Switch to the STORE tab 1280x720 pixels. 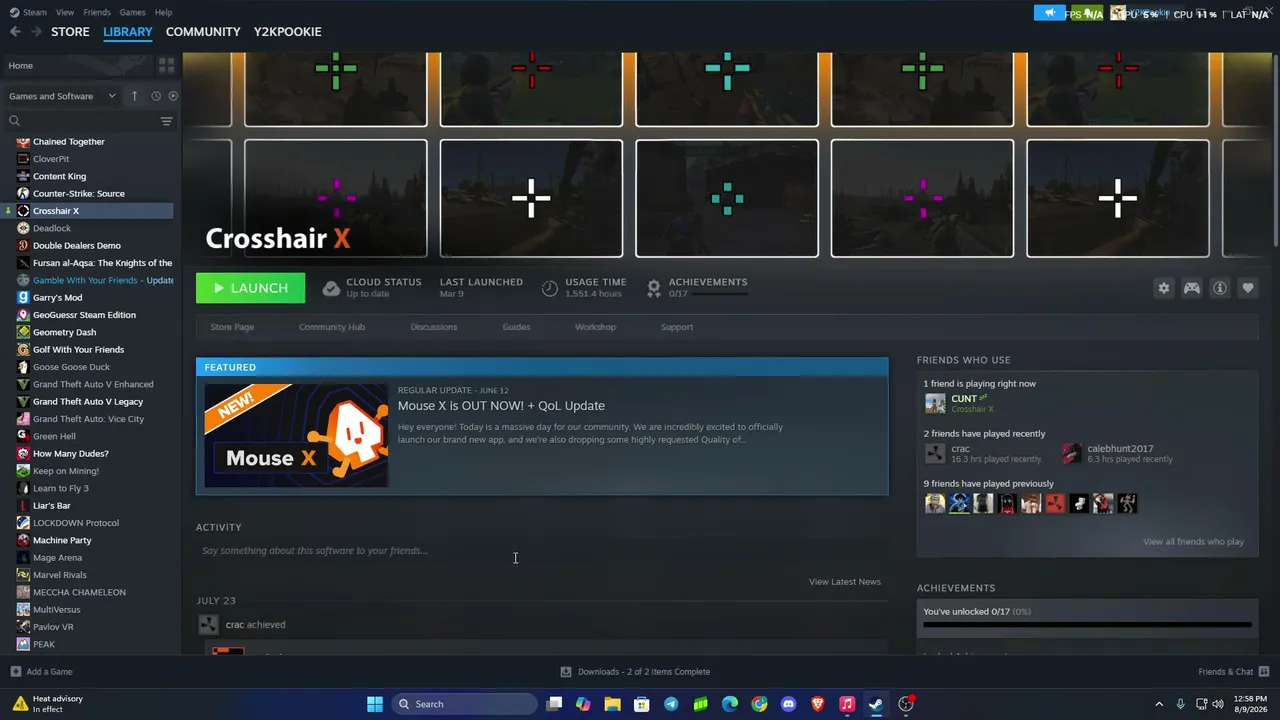point(70,32)
